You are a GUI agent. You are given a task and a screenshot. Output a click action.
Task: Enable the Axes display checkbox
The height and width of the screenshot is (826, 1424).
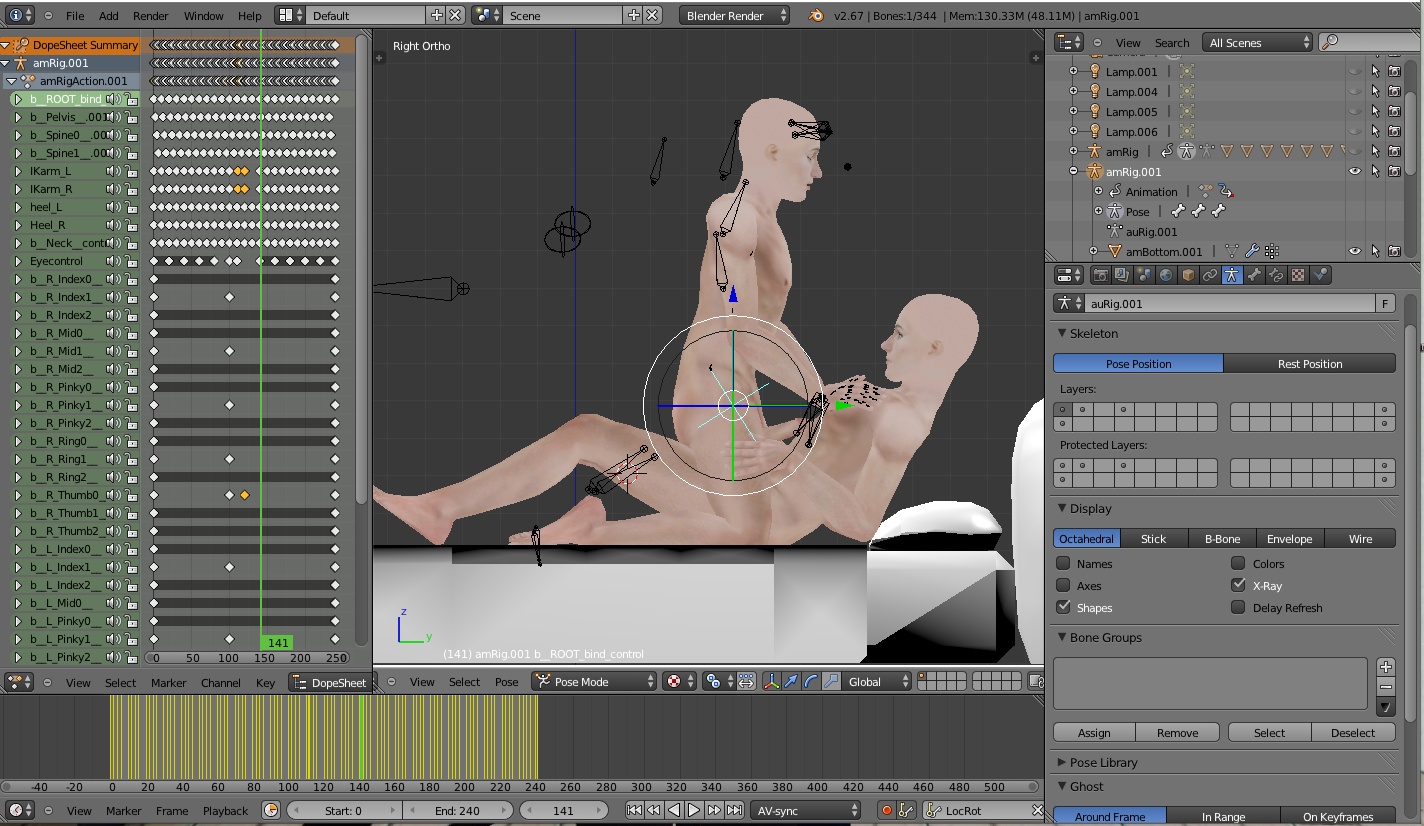[1063, 585]
